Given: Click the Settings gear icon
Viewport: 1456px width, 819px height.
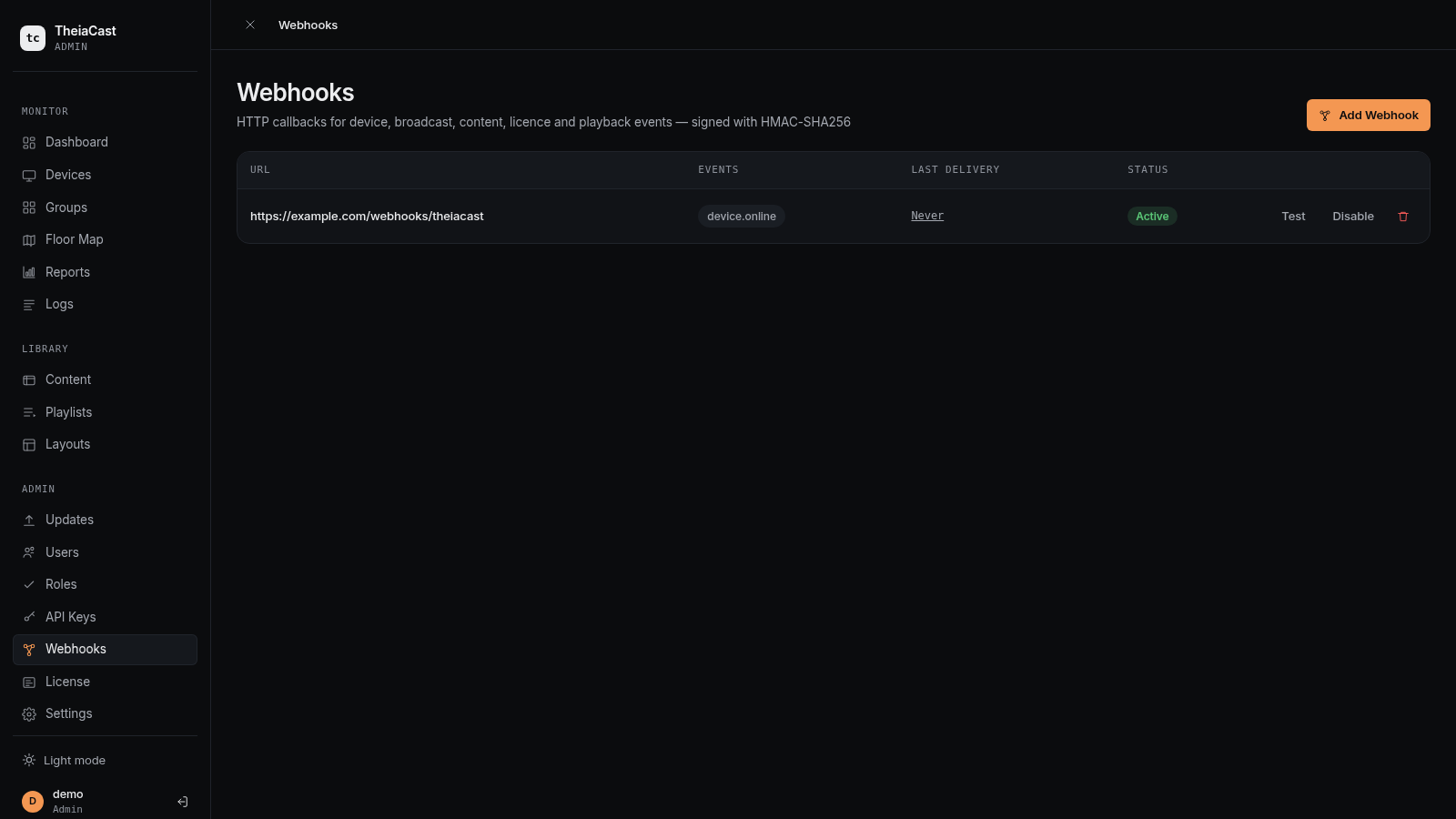Looking at the screenshot, I should point(29,714).
